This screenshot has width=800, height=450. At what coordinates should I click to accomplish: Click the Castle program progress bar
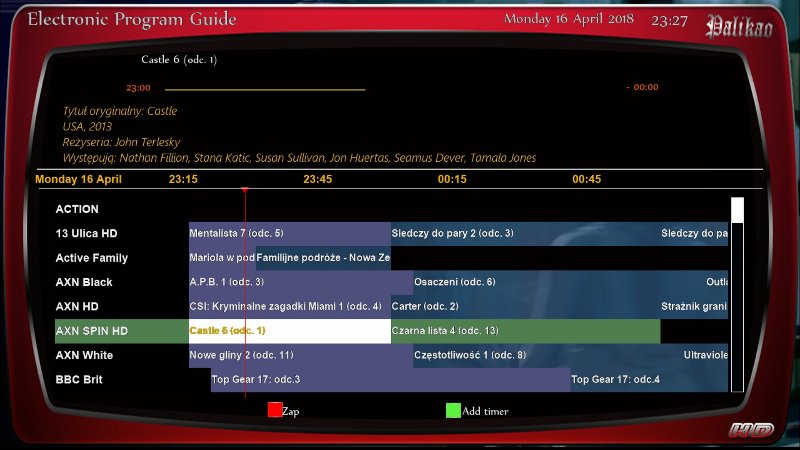tap(265, 89)
